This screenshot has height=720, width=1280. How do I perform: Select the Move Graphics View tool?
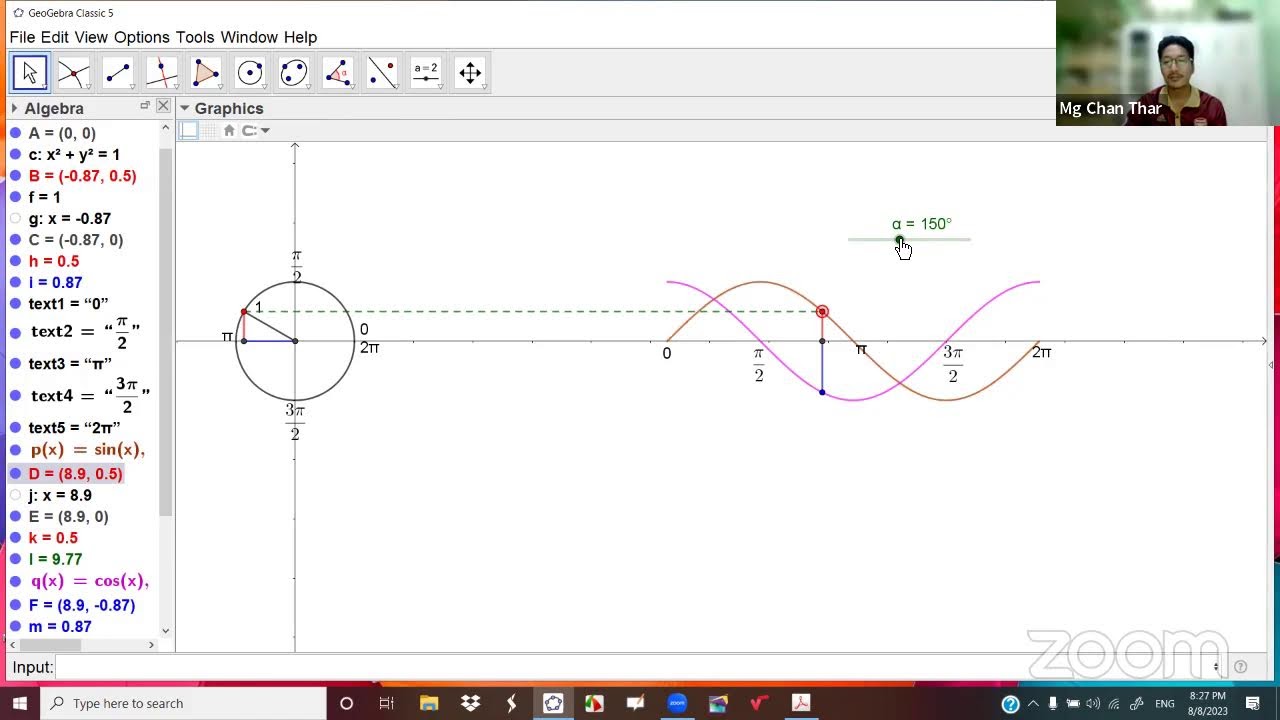tap(470, 72)
